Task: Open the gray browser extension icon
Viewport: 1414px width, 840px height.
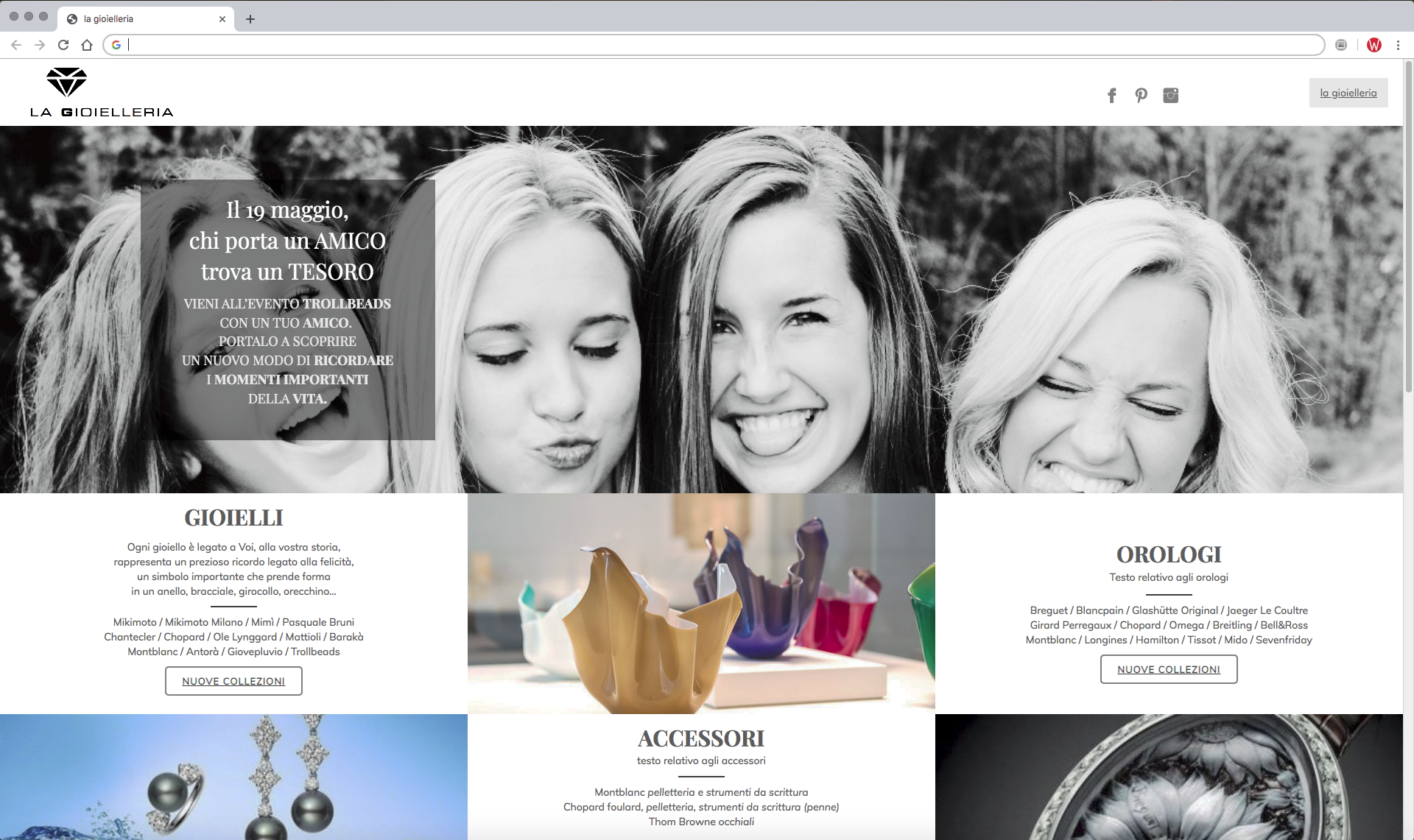Action: pyautogui.click(x=1341, y=45)
